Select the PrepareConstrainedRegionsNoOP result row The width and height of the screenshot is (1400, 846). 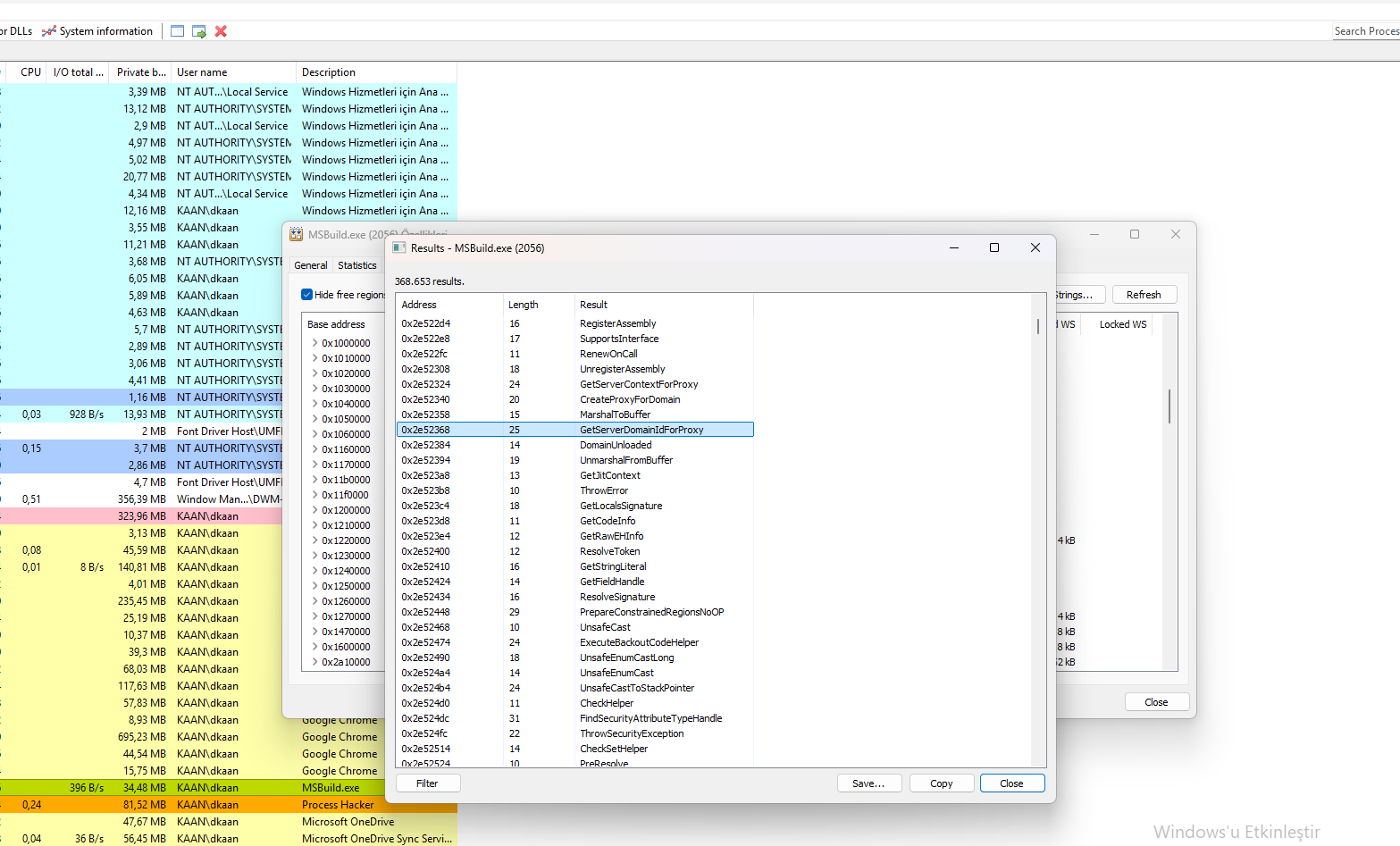click(574, 612)
